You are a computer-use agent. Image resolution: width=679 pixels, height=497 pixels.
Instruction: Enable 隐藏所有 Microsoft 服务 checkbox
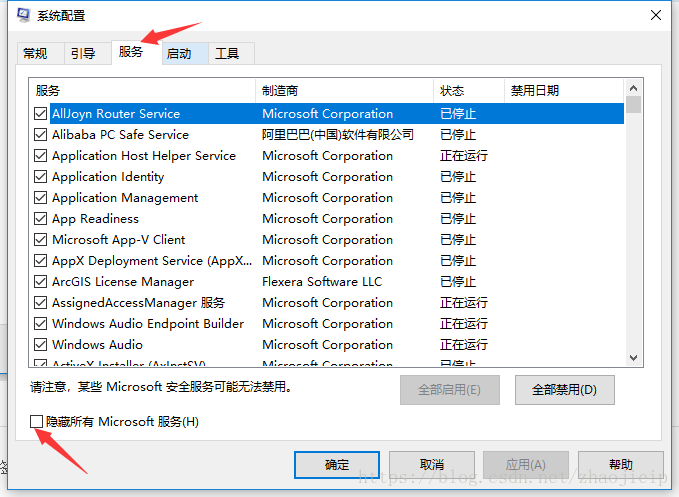point(36,421)
